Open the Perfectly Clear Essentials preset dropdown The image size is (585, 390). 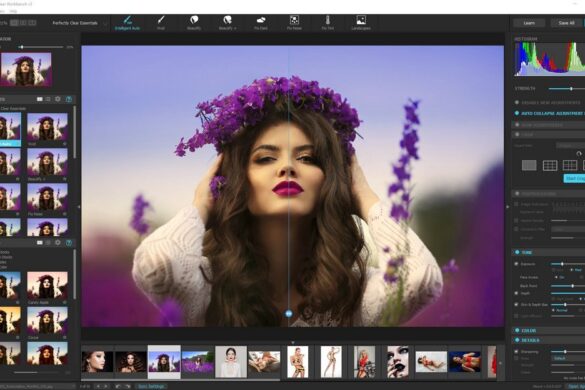tap(79, 23)
